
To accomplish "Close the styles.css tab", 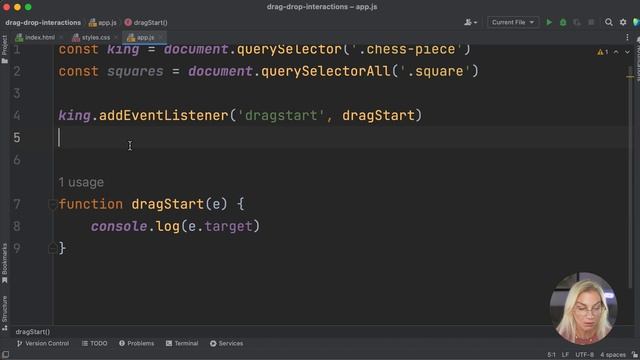I will point(116,38).
